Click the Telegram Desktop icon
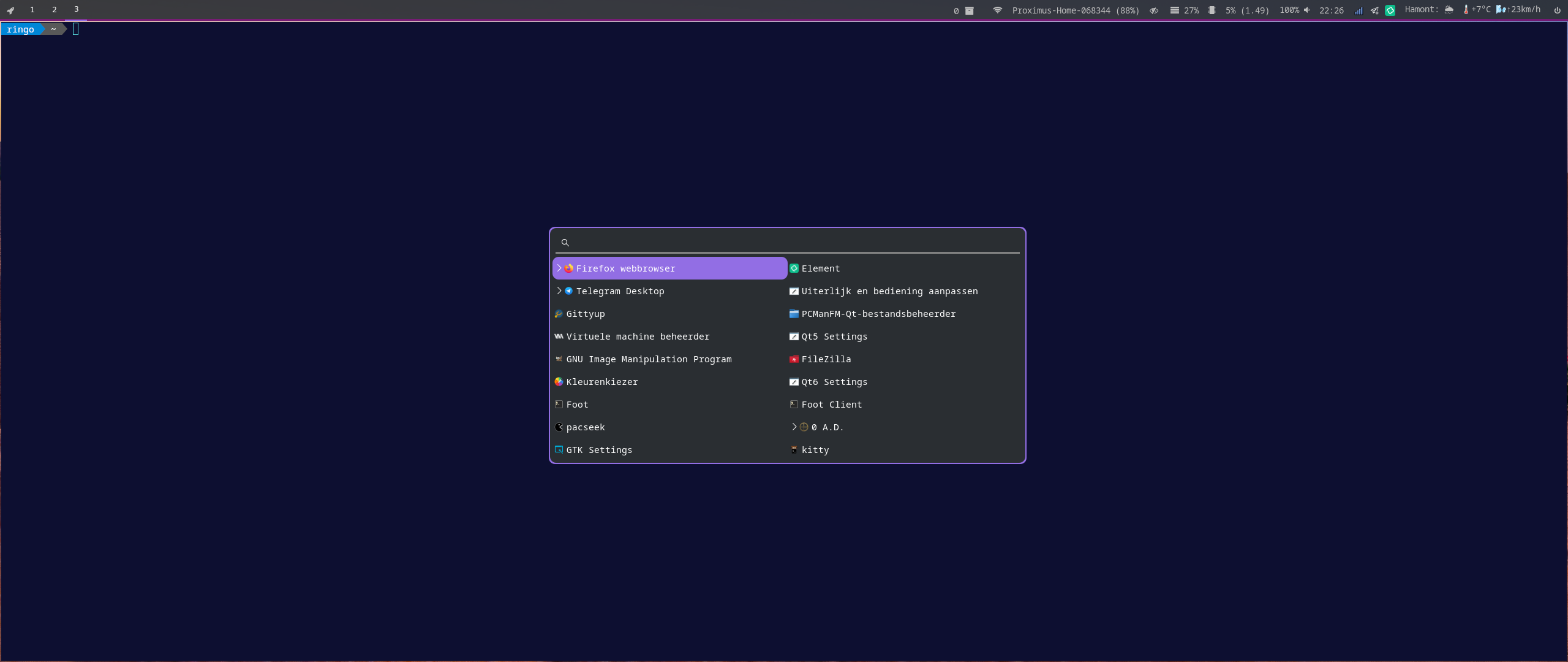 tap(569, 291)
